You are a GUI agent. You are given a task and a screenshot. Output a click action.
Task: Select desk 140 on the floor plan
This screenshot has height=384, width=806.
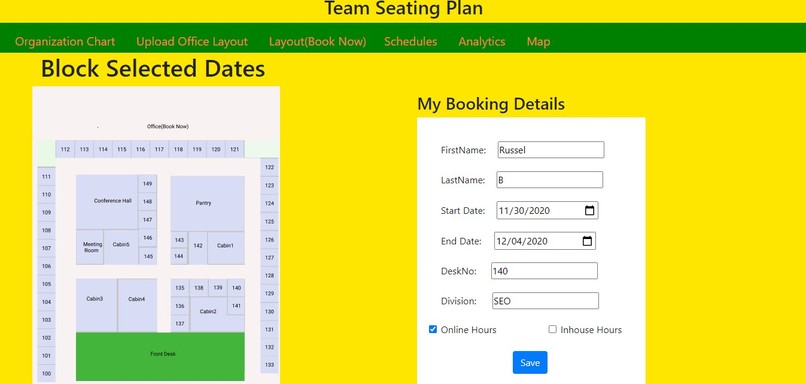pyautogui.click(x=236, y=288)
